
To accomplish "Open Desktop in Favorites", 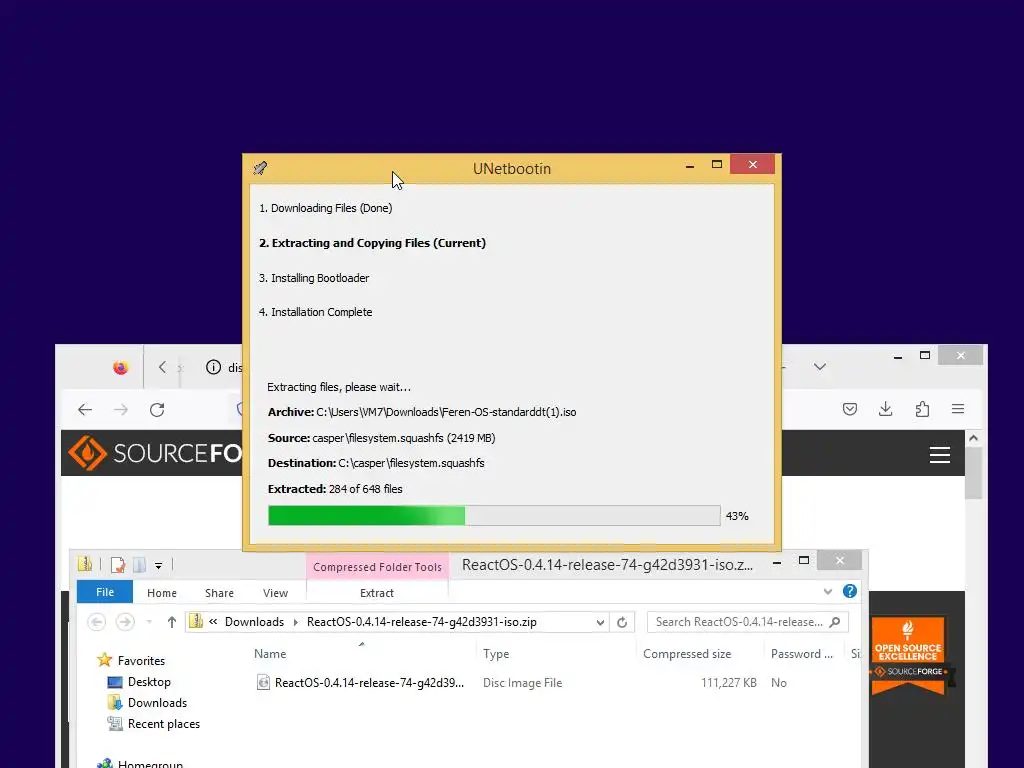I will [x=149, y=682].
